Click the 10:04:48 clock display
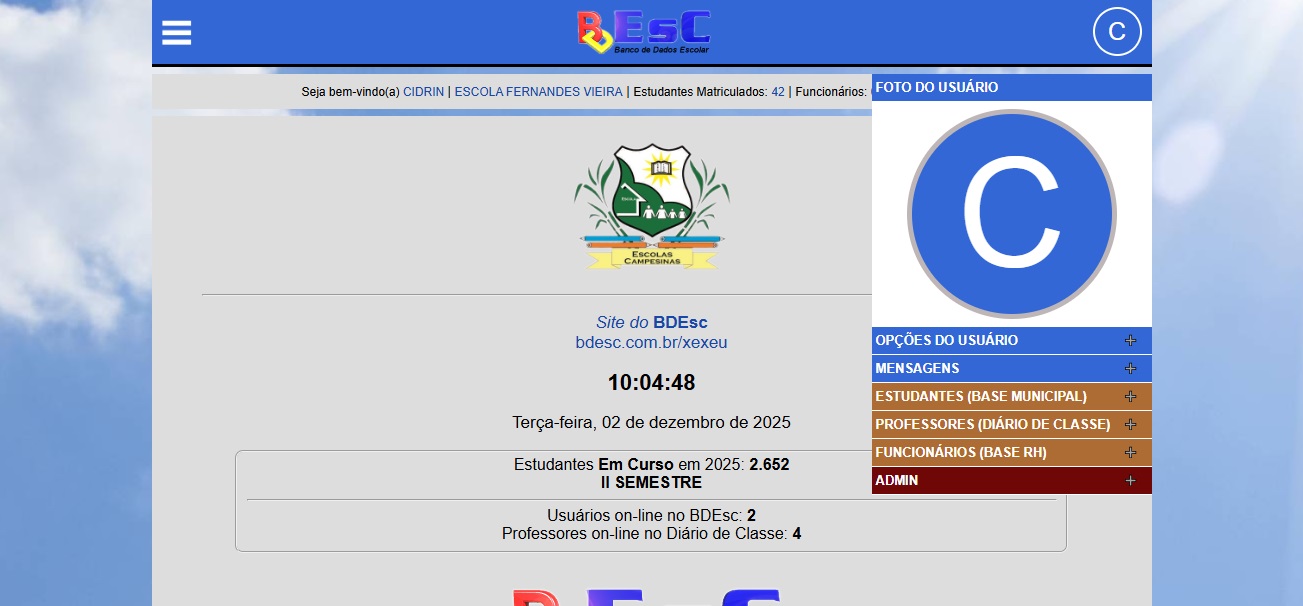This screenshot has width=1303, height=606. pyautogui.click(x=651, y=383)
